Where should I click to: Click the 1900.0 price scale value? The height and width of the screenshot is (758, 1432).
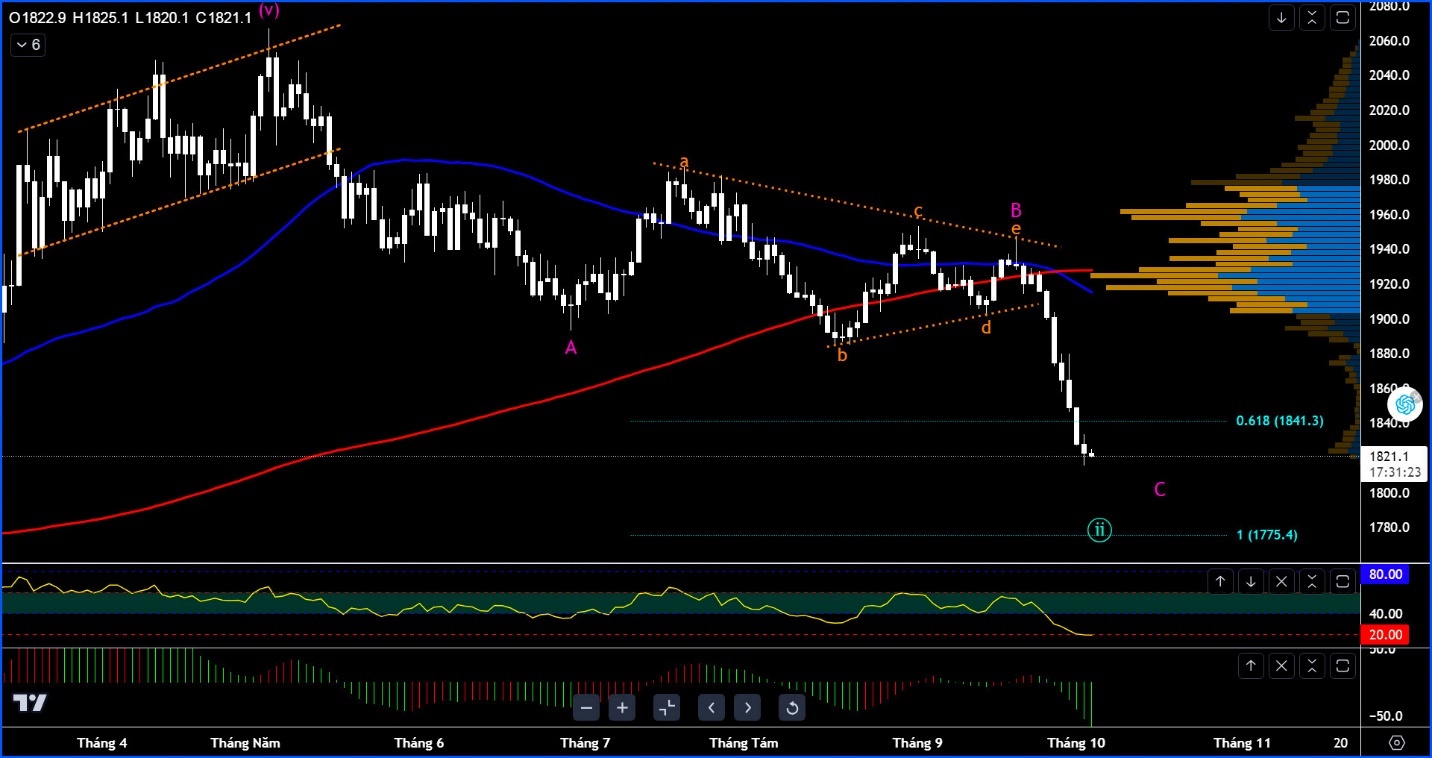[x=1390, y=319]
